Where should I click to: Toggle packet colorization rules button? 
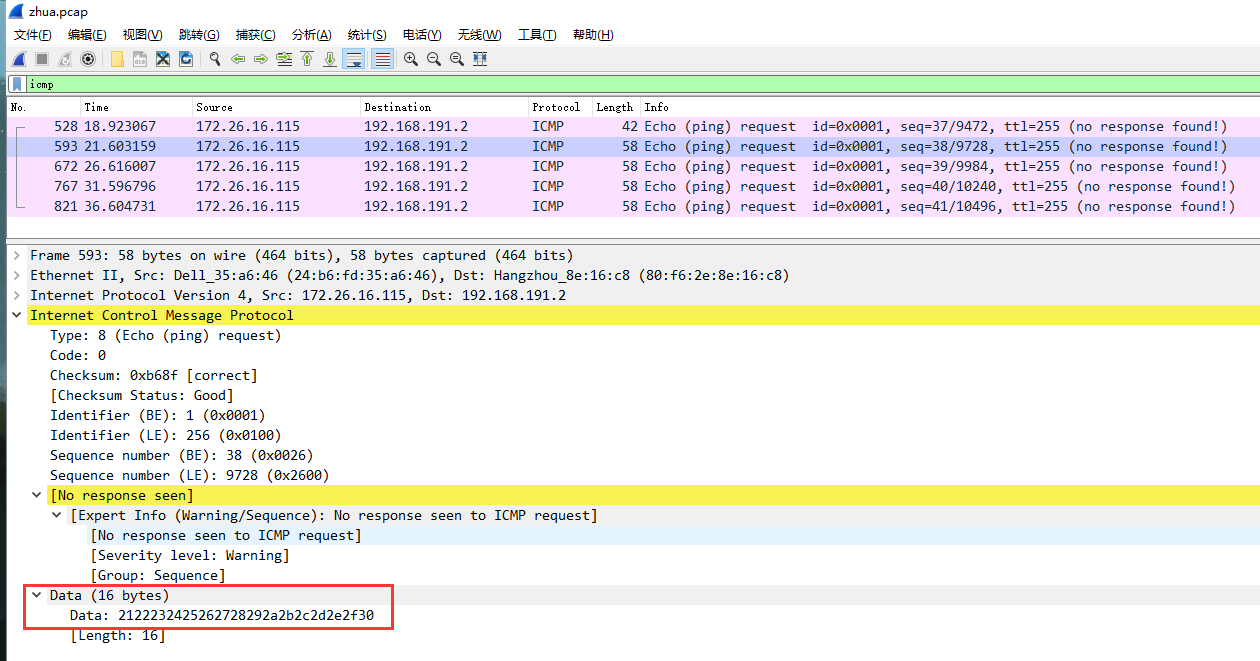[382, 59]
